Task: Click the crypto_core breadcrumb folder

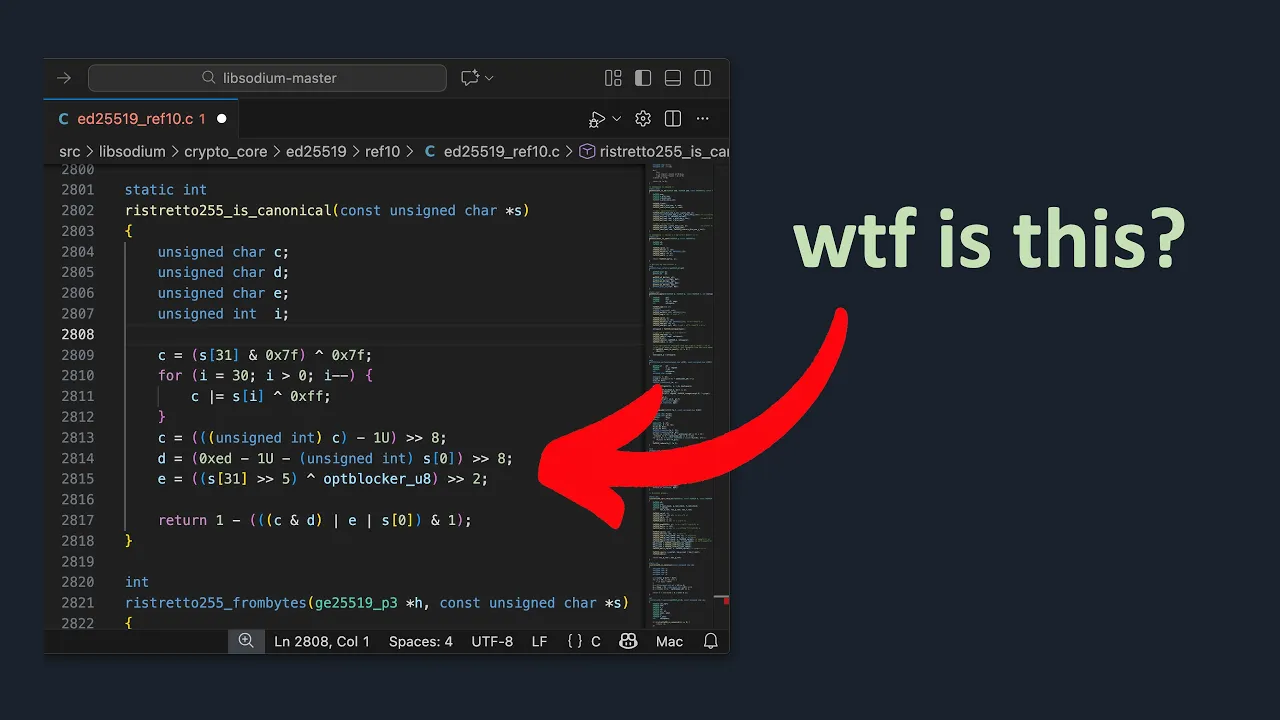Action: (225, 152)
